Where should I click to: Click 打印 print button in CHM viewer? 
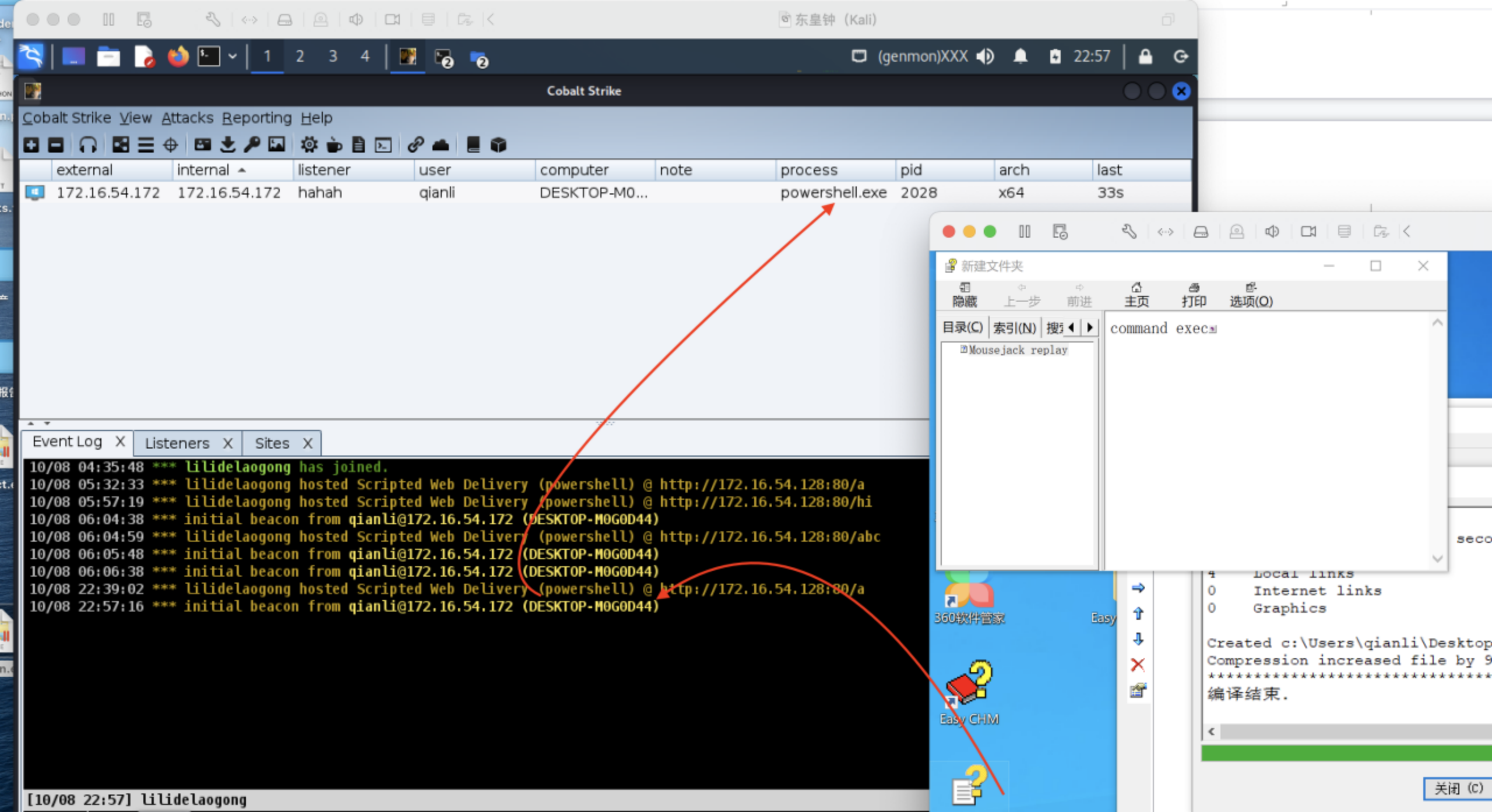pos(1194,295)
